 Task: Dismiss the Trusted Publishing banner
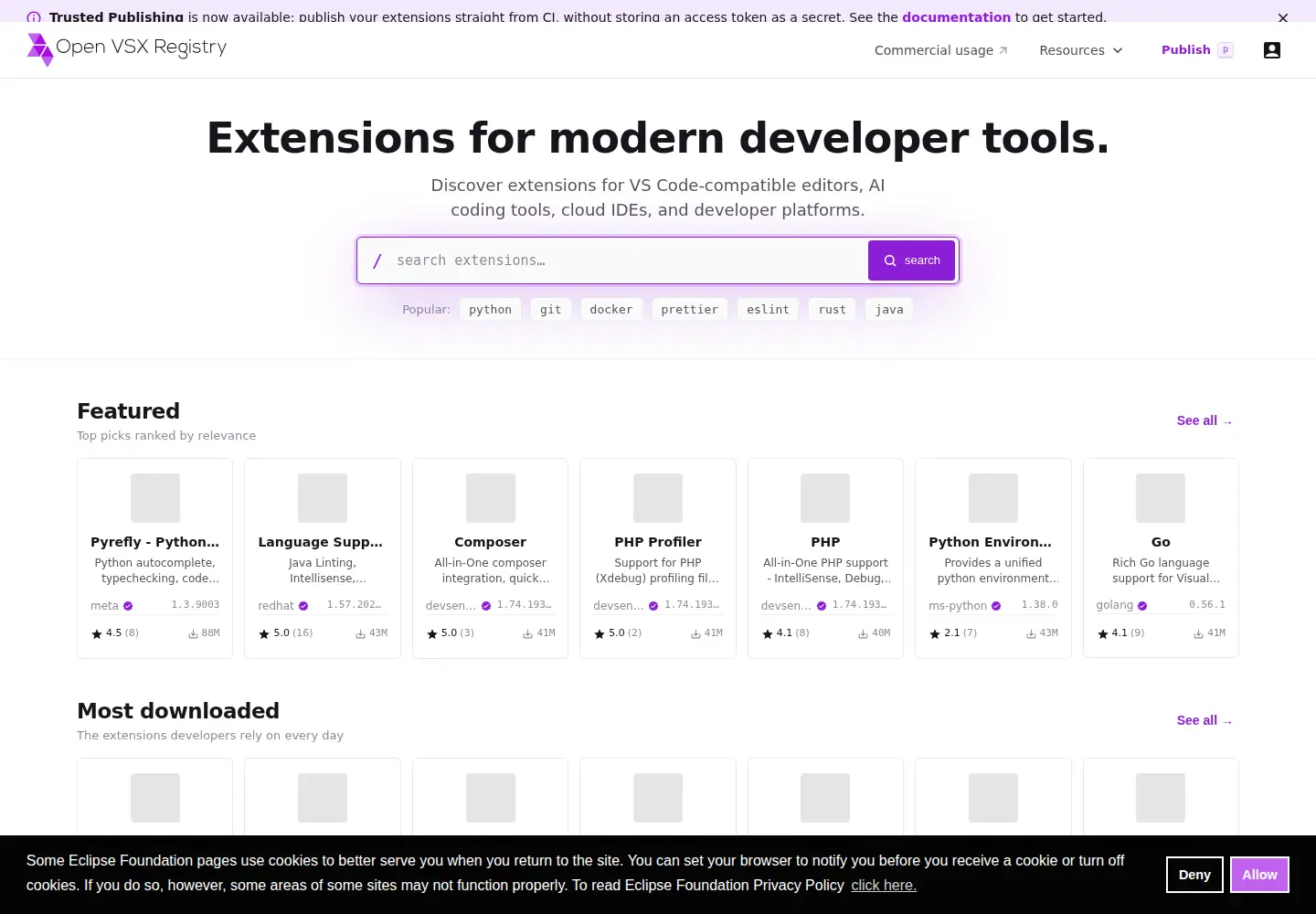point(1283,17)
